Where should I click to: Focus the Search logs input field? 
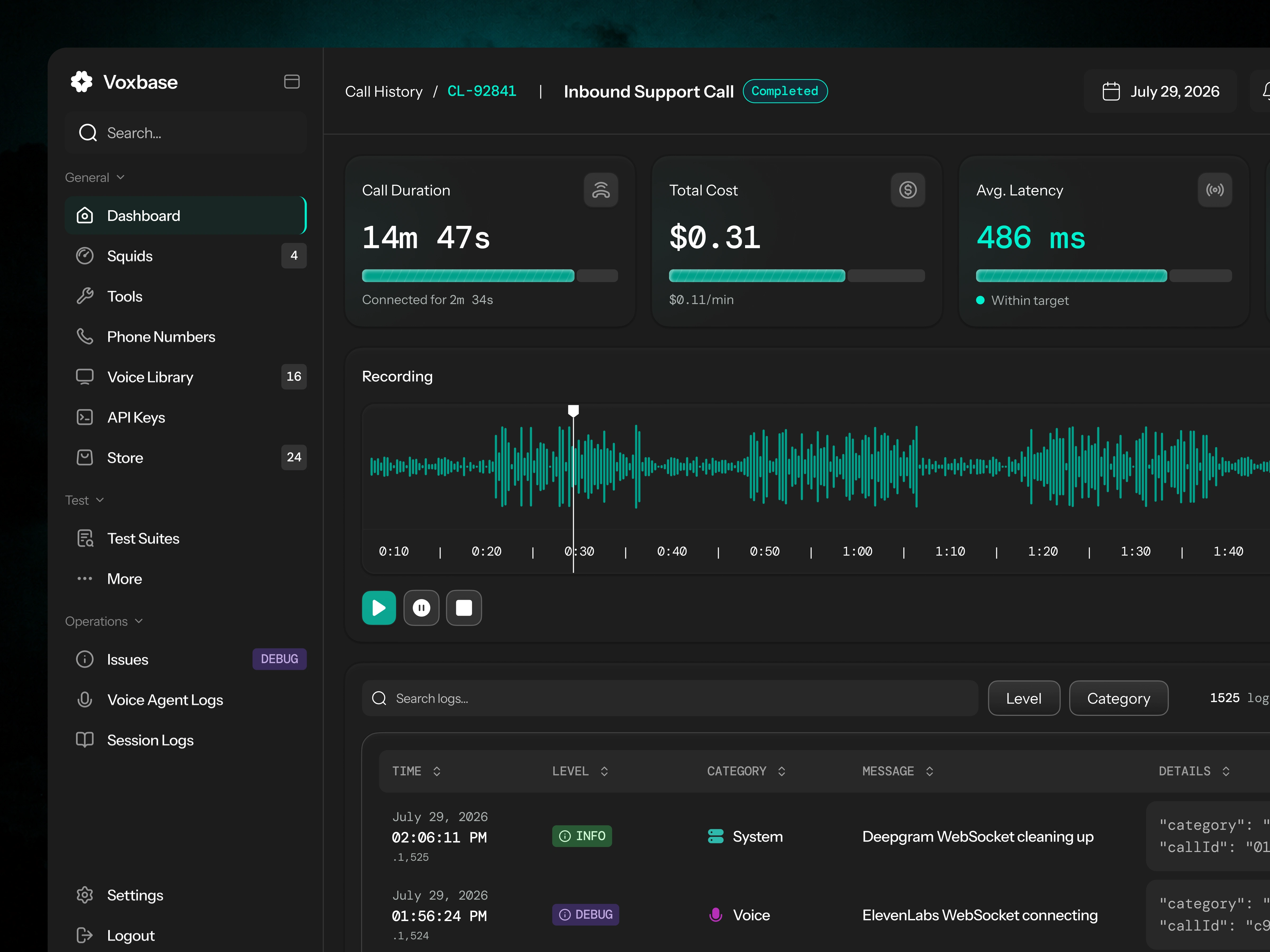(669, 698)
